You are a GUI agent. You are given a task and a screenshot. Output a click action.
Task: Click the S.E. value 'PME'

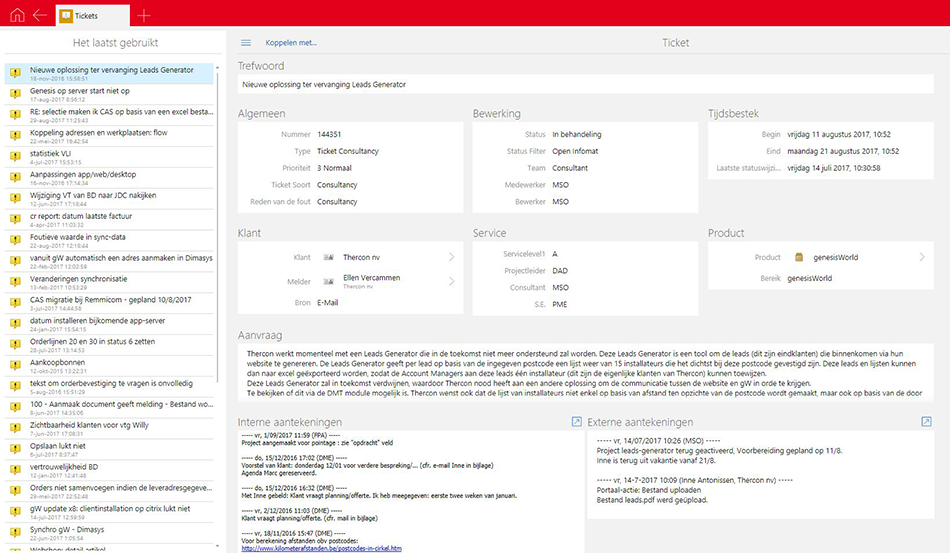pos(560,305)
